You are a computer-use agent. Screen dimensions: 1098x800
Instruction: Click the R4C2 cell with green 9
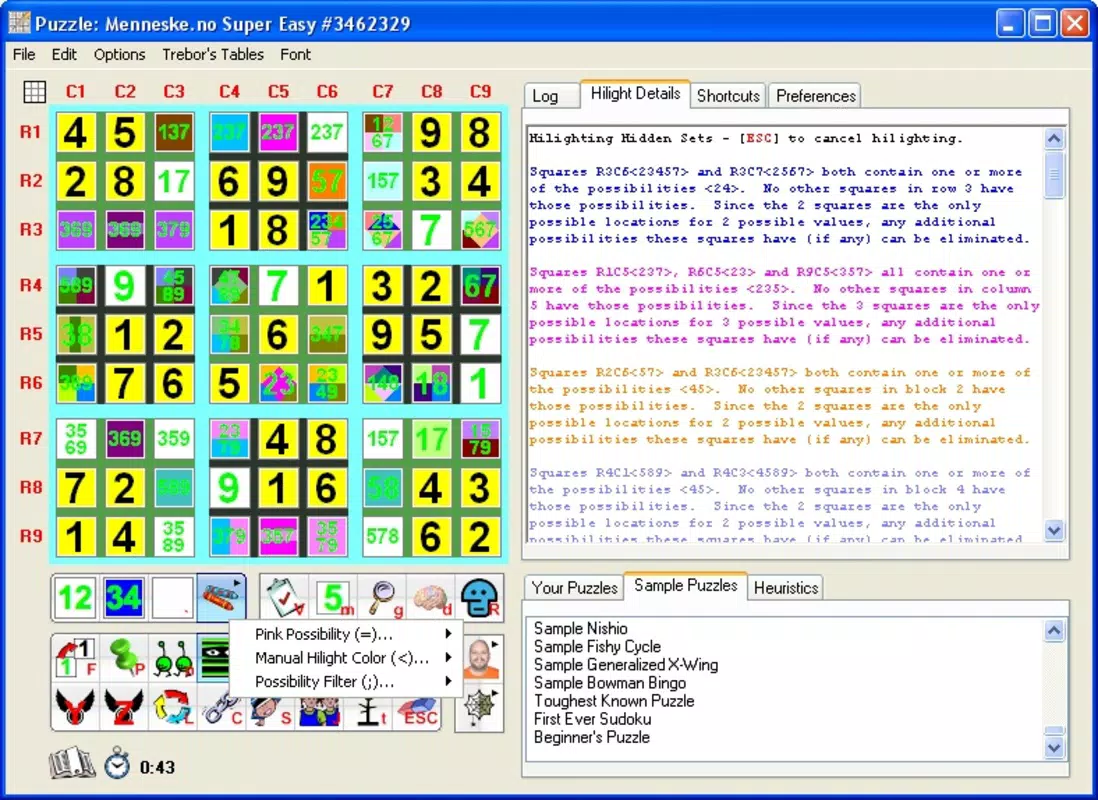(x=125, y=286)
